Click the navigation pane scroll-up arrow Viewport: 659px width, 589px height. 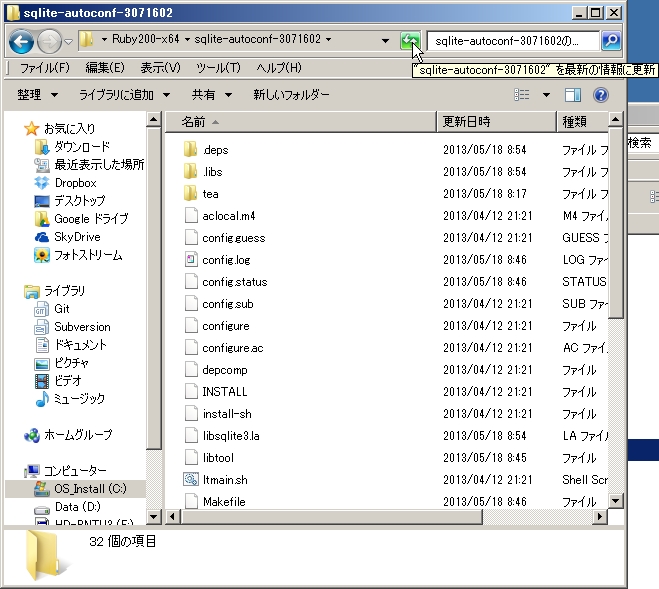coord(153,120)
